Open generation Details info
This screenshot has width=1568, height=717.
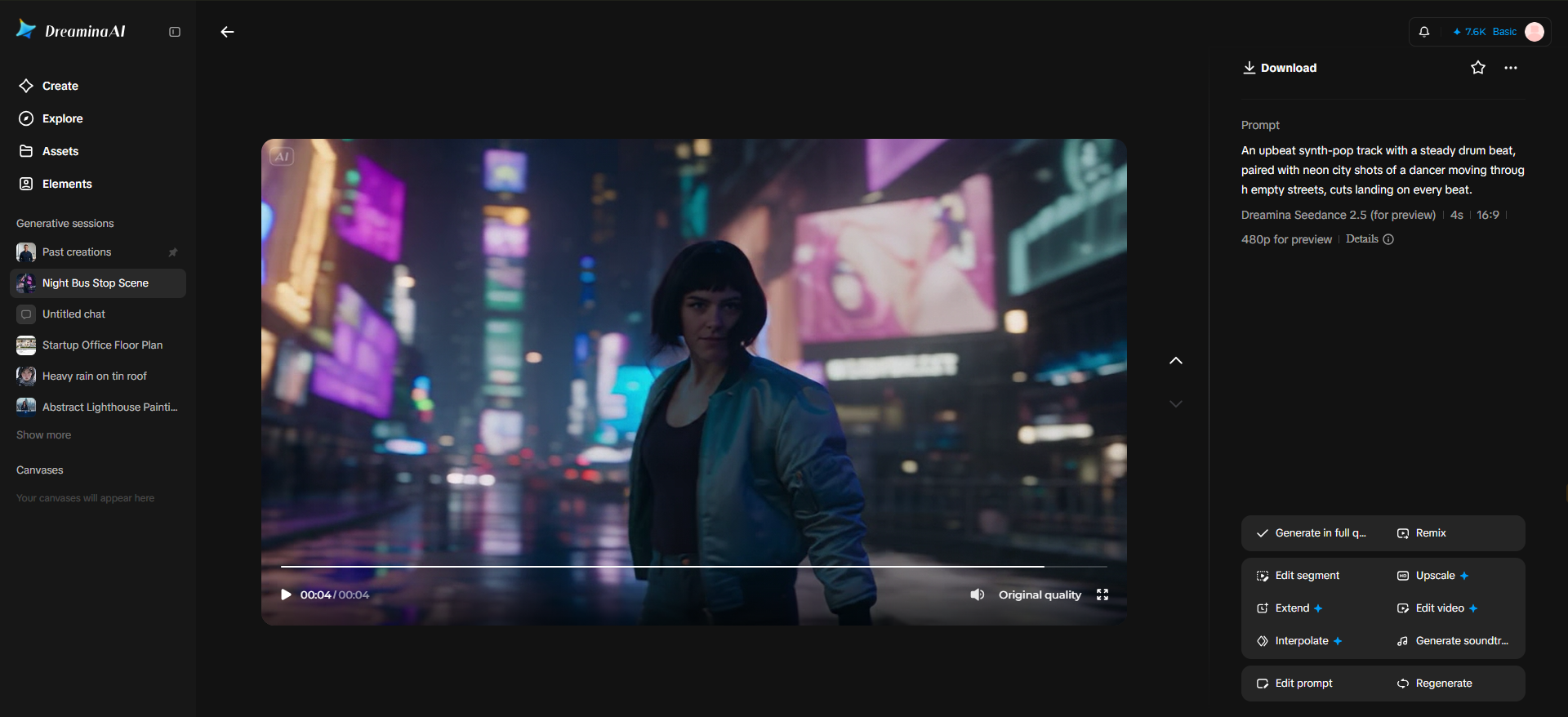click(1370, 239)
